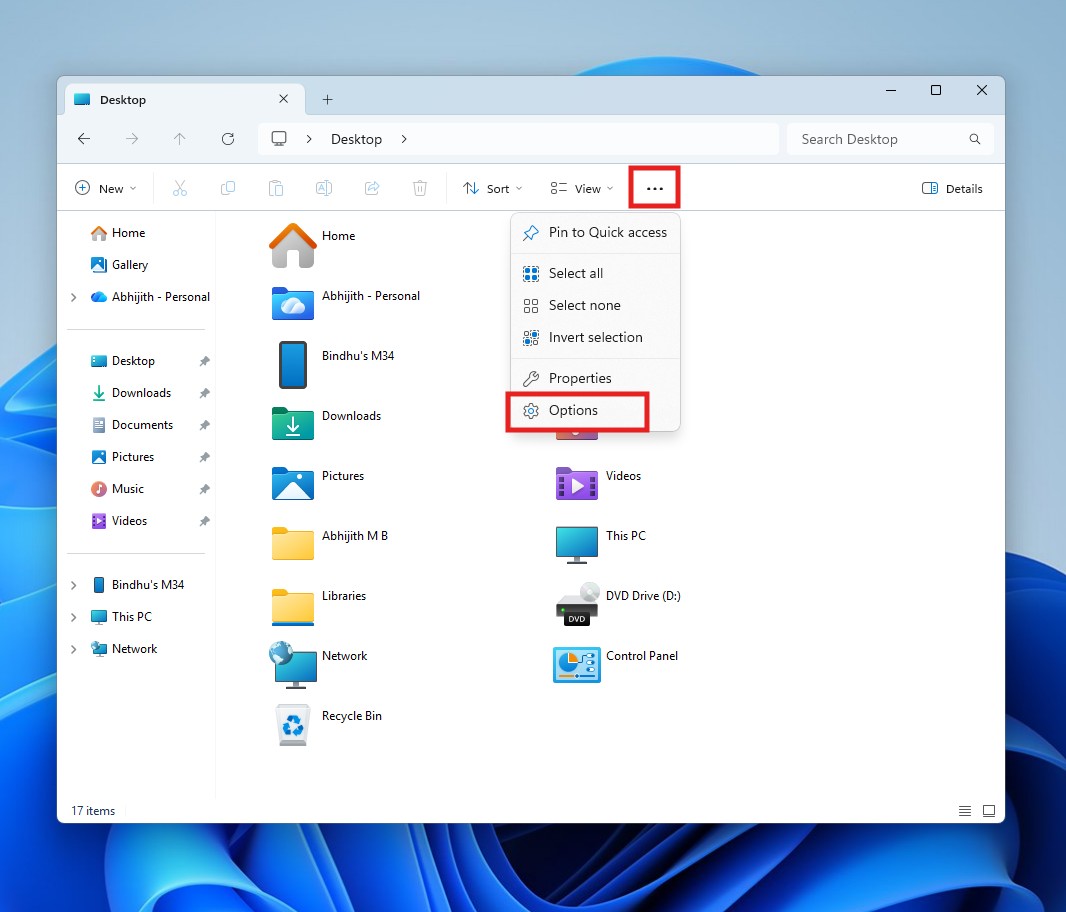Click the Delete icon on the toolbar

tap(419, 188)
